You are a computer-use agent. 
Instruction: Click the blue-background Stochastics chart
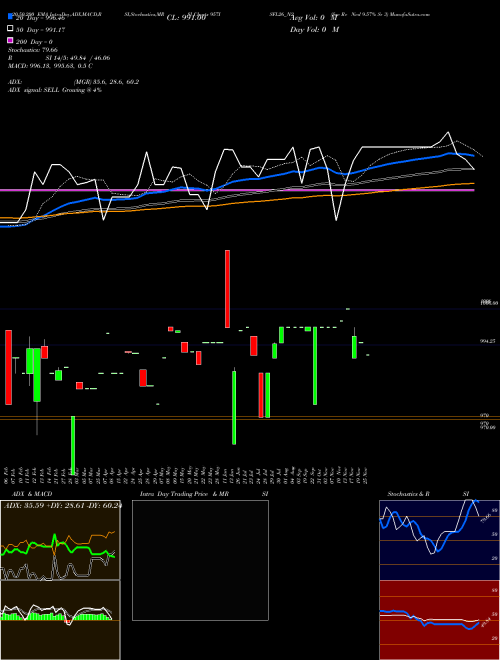[439, 540]
